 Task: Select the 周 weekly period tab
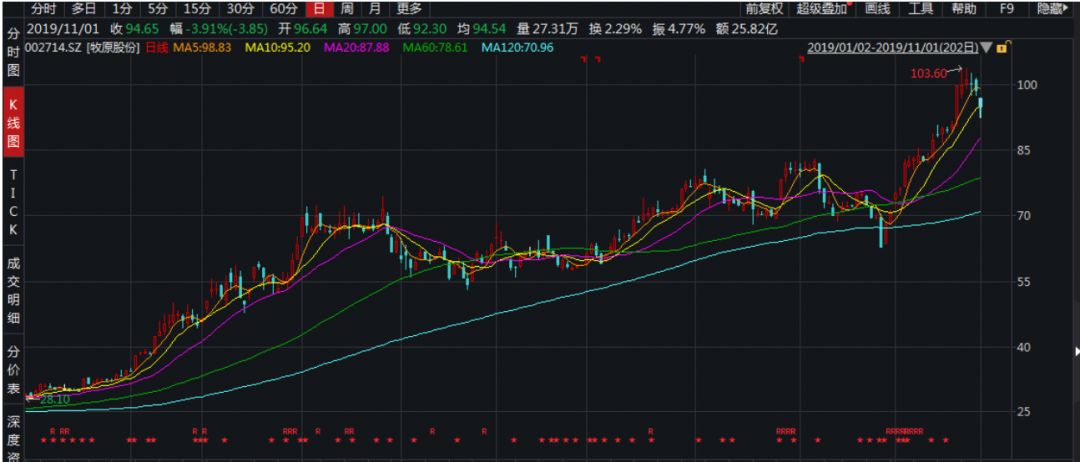(347, 9)
